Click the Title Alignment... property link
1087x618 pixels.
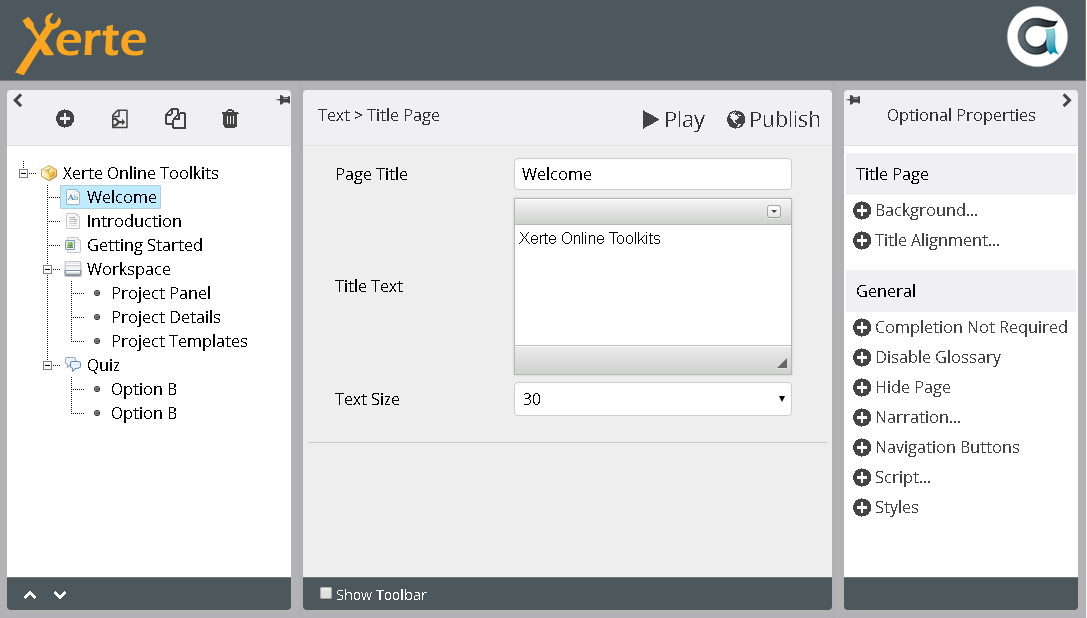[937, 241]
